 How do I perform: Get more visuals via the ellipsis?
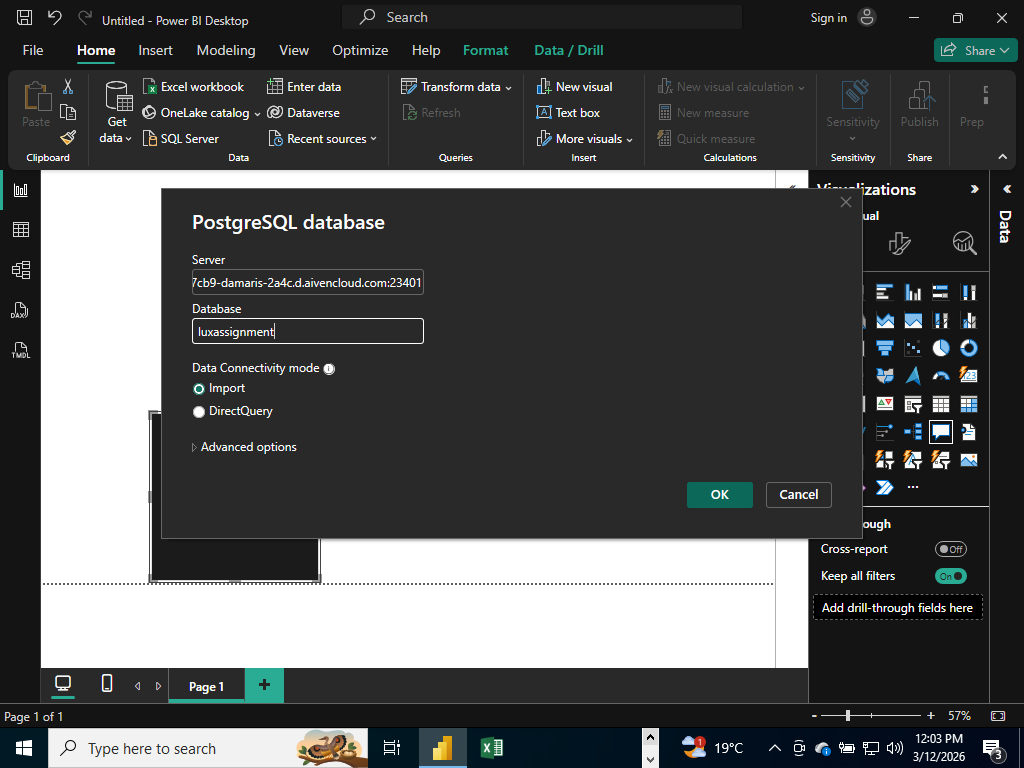(x=913, y=487)
